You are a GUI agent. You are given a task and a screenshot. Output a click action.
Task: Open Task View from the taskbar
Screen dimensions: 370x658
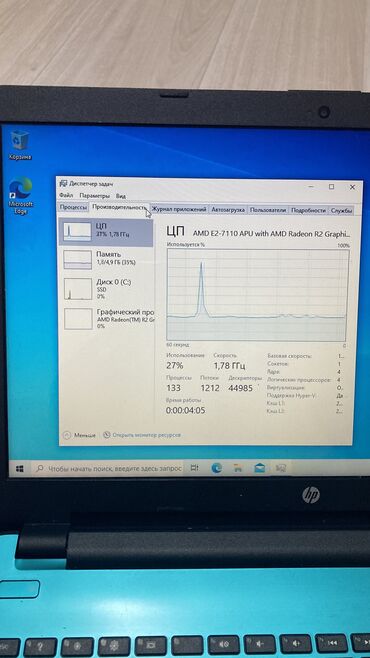[194, 467]
